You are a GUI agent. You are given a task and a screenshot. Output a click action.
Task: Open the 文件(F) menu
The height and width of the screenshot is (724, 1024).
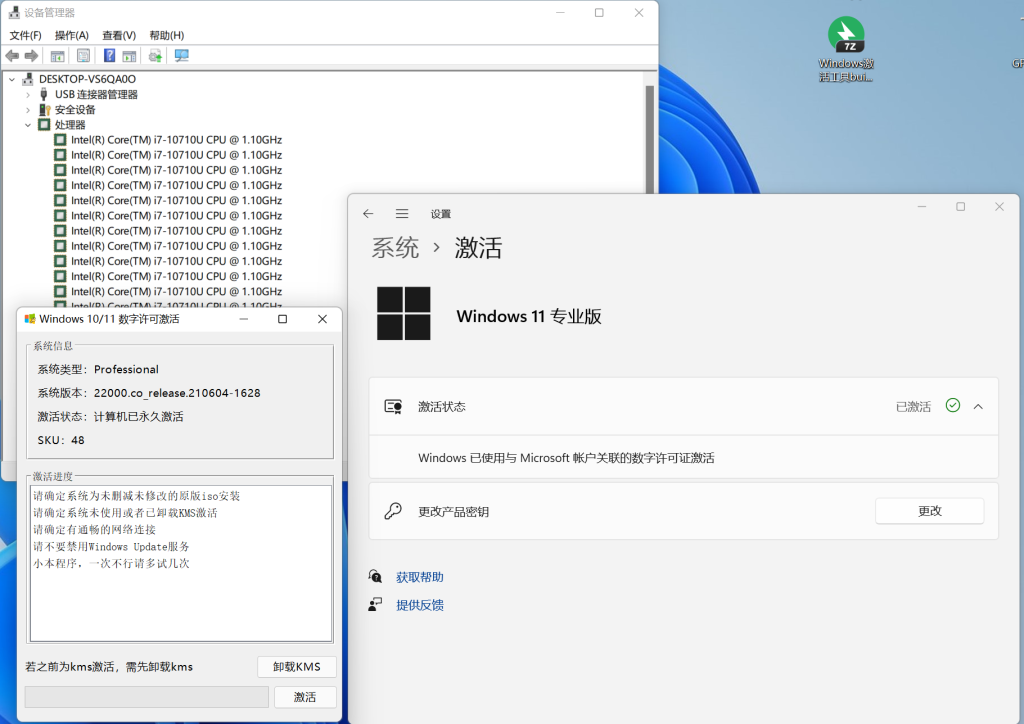click(x=25, y=35)
